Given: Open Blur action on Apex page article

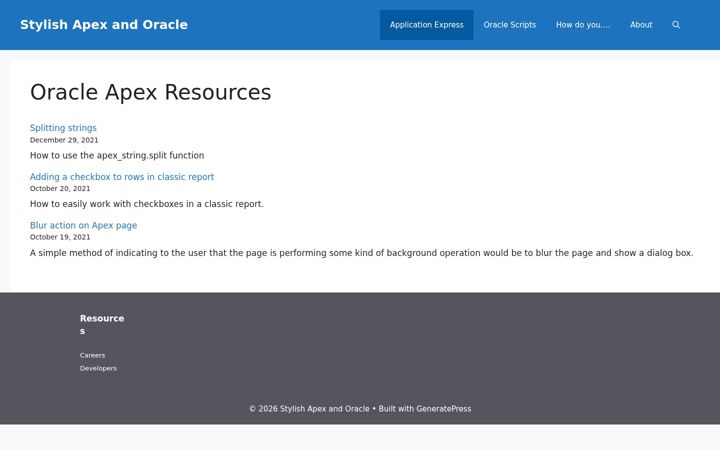Looking at the screenshot, I should click(84, 225).
